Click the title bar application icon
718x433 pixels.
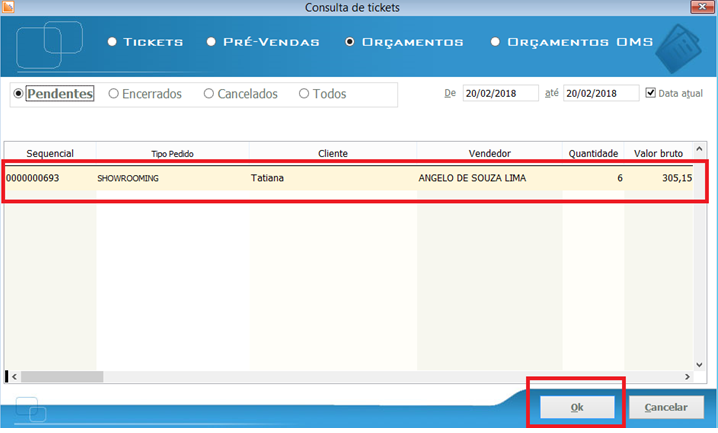8,7
